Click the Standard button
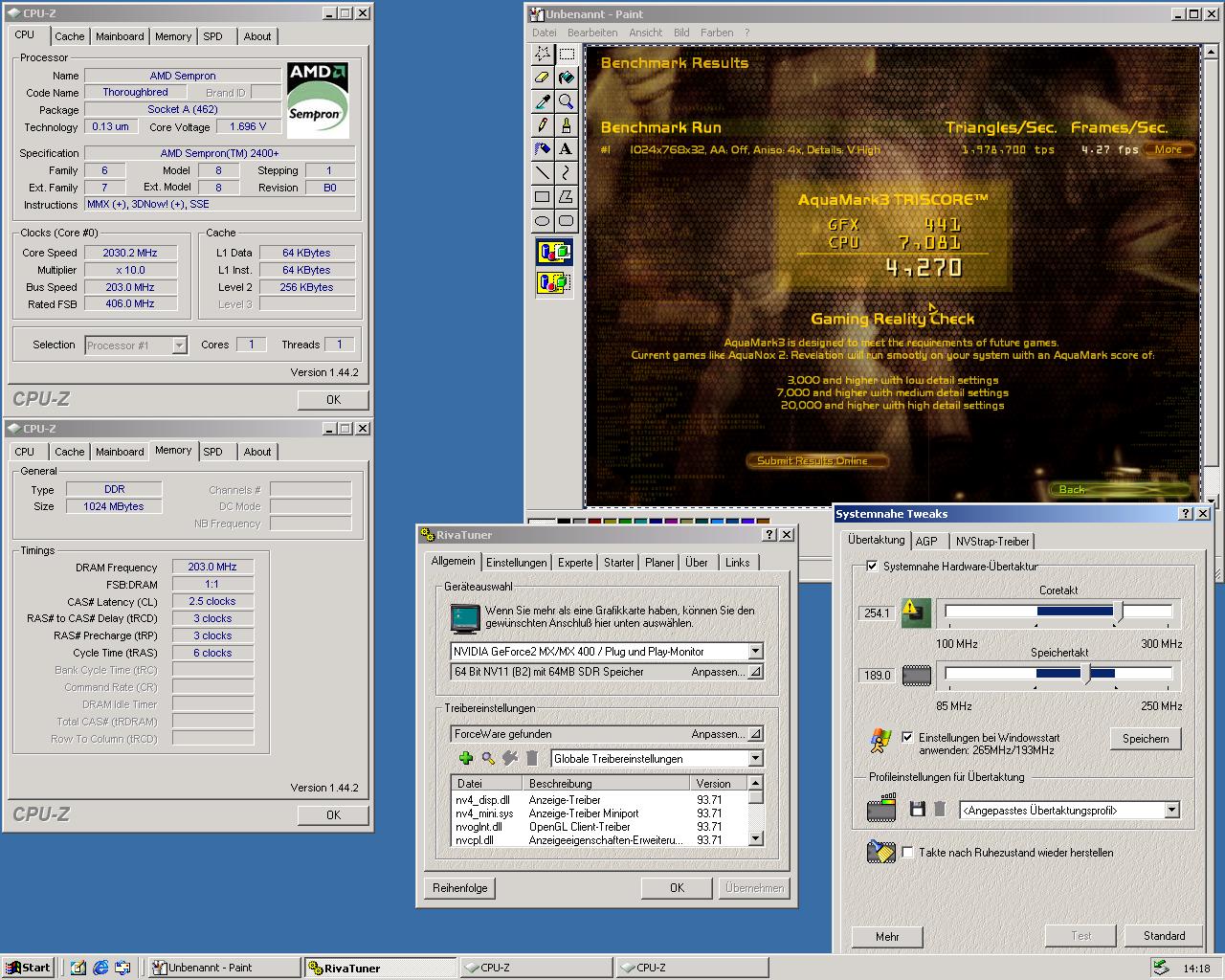Viewport: 1225px width, 980px height. coord(1164,936)
